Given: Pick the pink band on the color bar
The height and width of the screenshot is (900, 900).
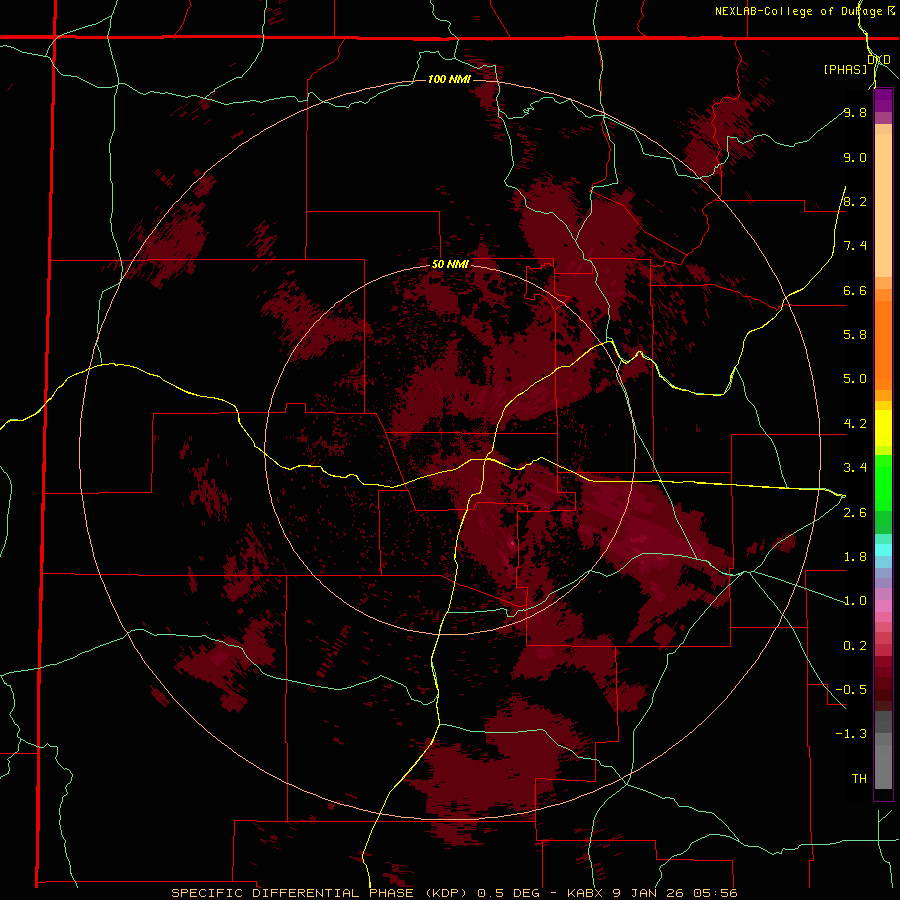Looking at the screenshot, I should tap(883, 606).
